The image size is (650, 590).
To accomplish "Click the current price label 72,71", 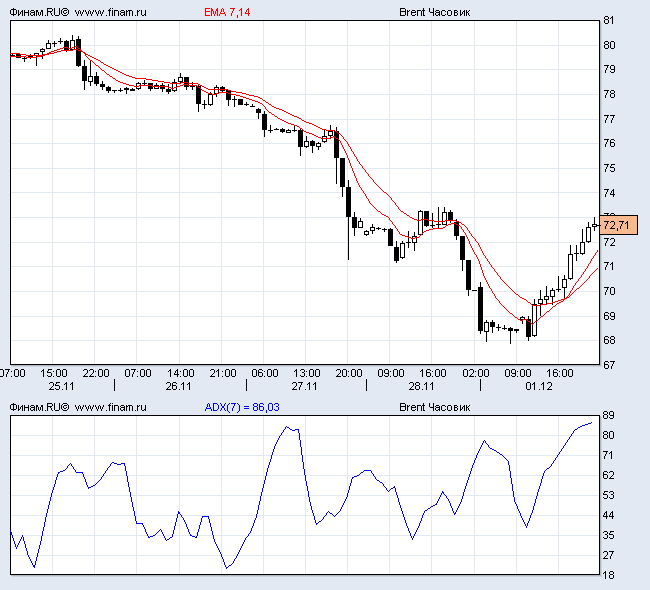I will [617, 225].
